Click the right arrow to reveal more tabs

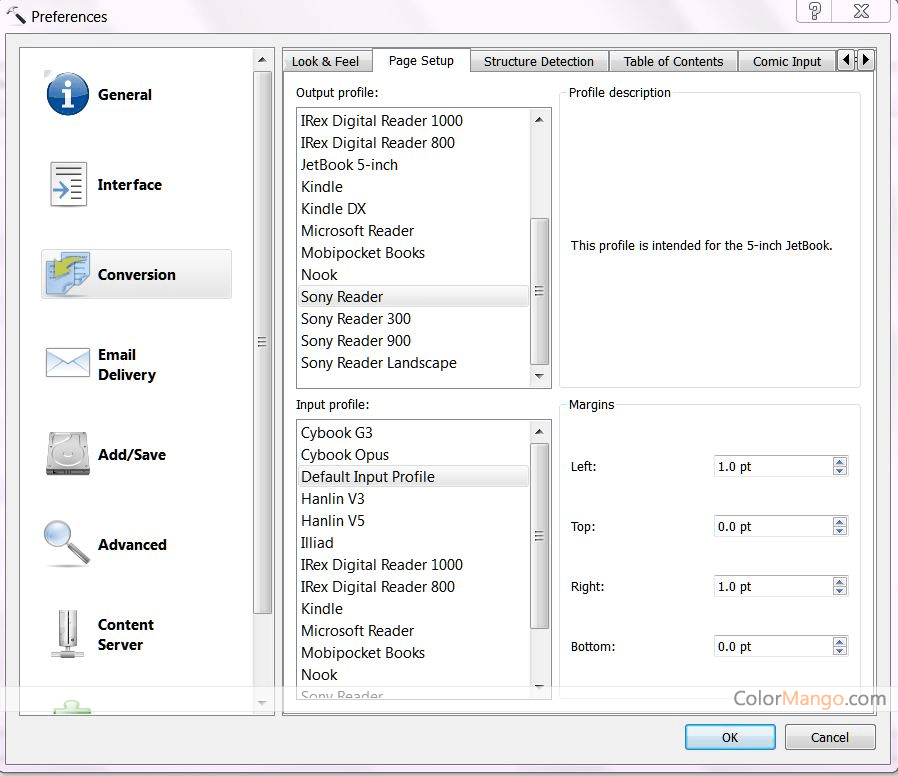point(864,60)
